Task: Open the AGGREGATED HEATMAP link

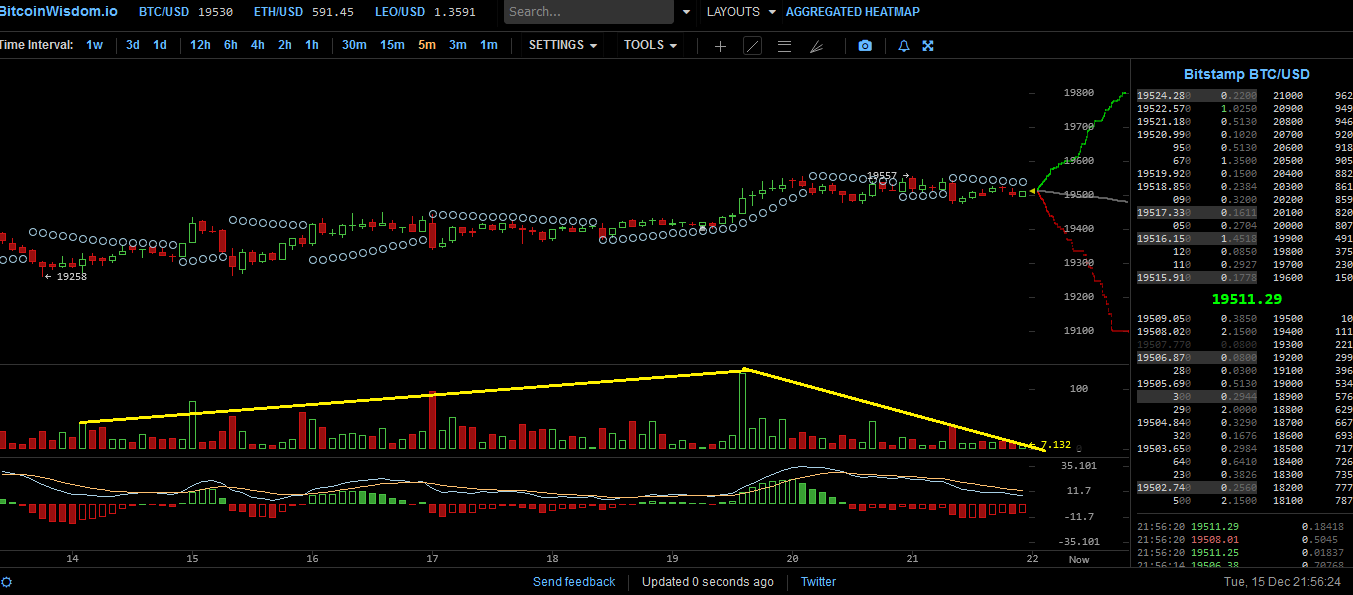Action: (853, 12)
